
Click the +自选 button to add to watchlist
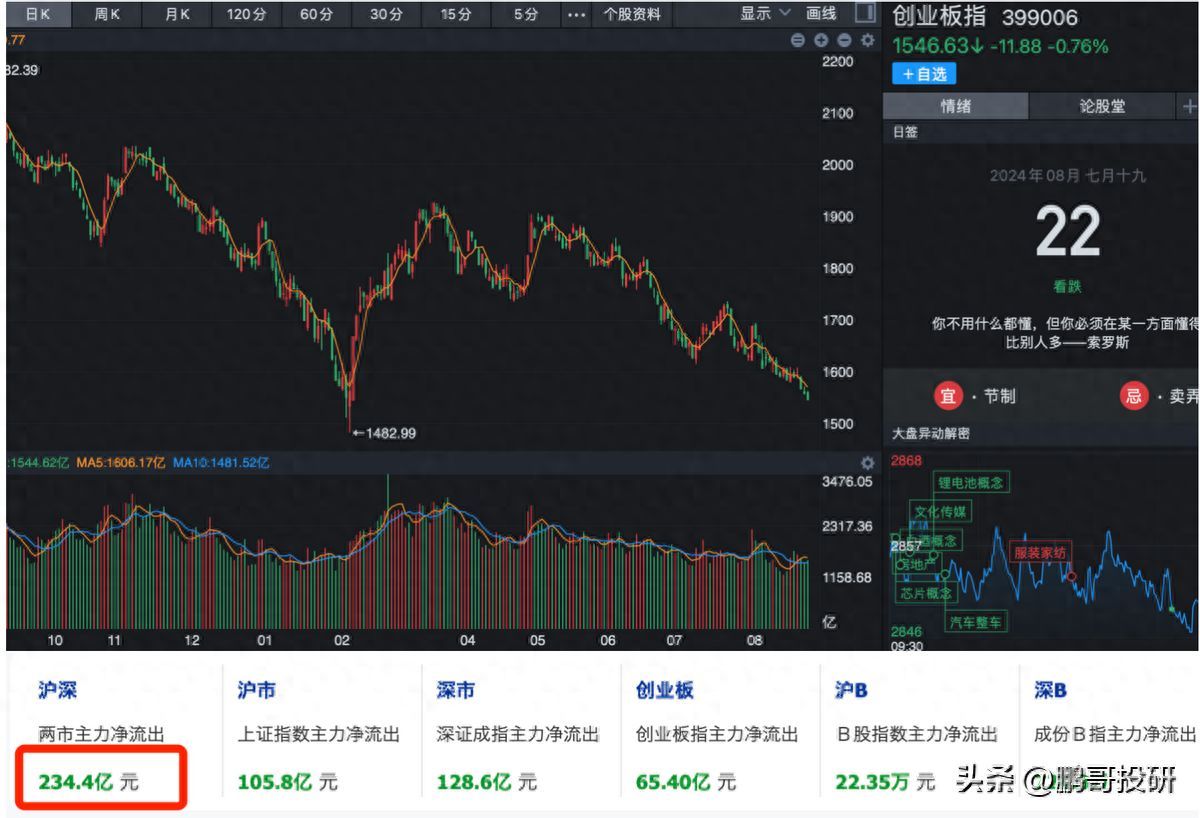pos(923,73)
